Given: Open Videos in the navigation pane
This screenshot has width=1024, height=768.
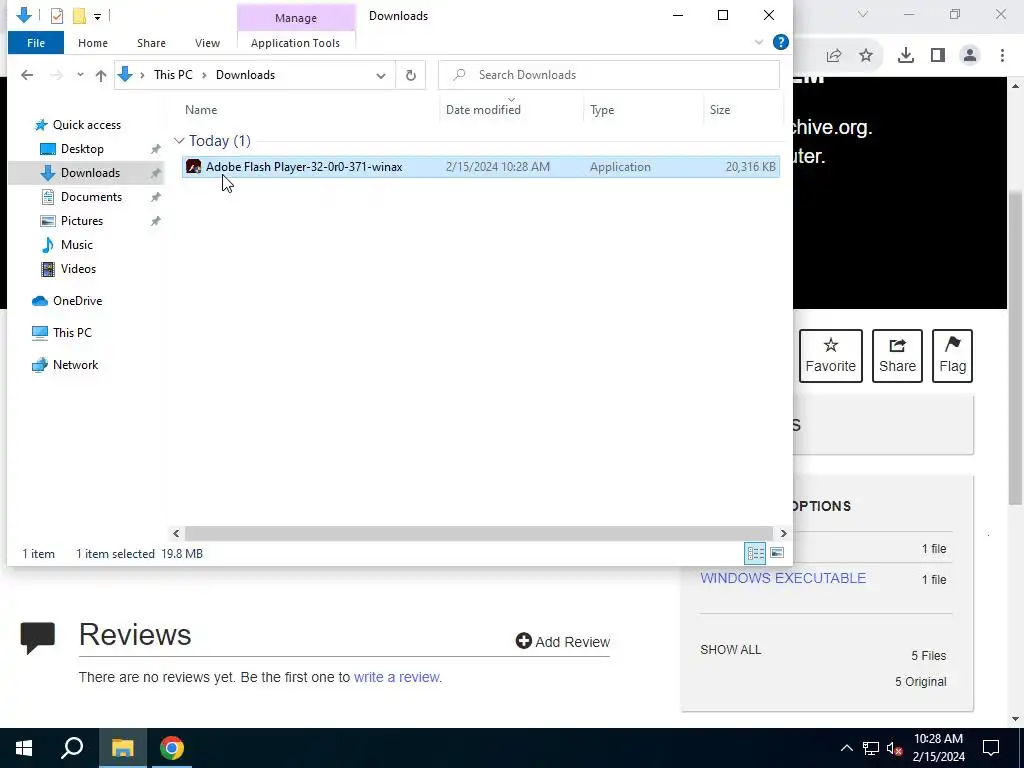Looking at the screenshot, I should (78, 269).
